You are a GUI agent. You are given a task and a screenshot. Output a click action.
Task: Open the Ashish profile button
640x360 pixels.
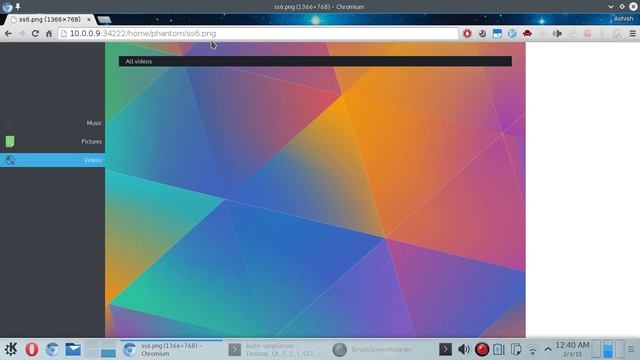pos(623,18)
